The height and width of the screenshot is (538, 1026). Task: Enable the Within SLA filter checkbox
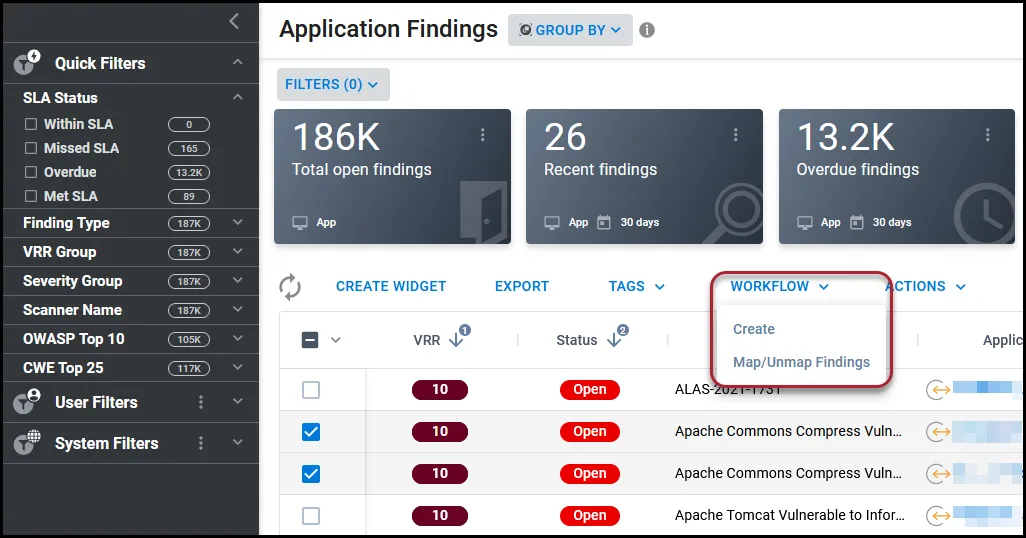point(31,124)
